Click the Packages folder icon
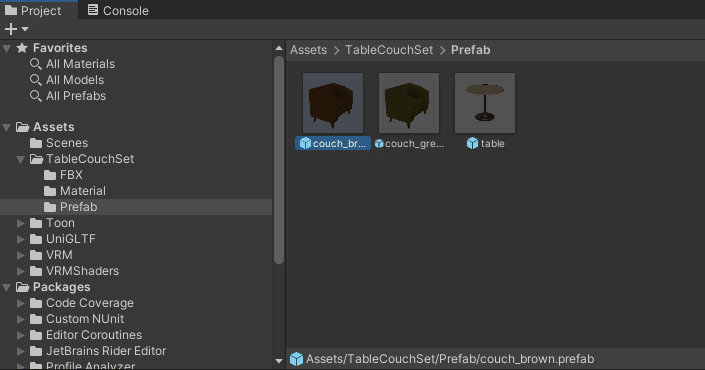 (22, 287)
